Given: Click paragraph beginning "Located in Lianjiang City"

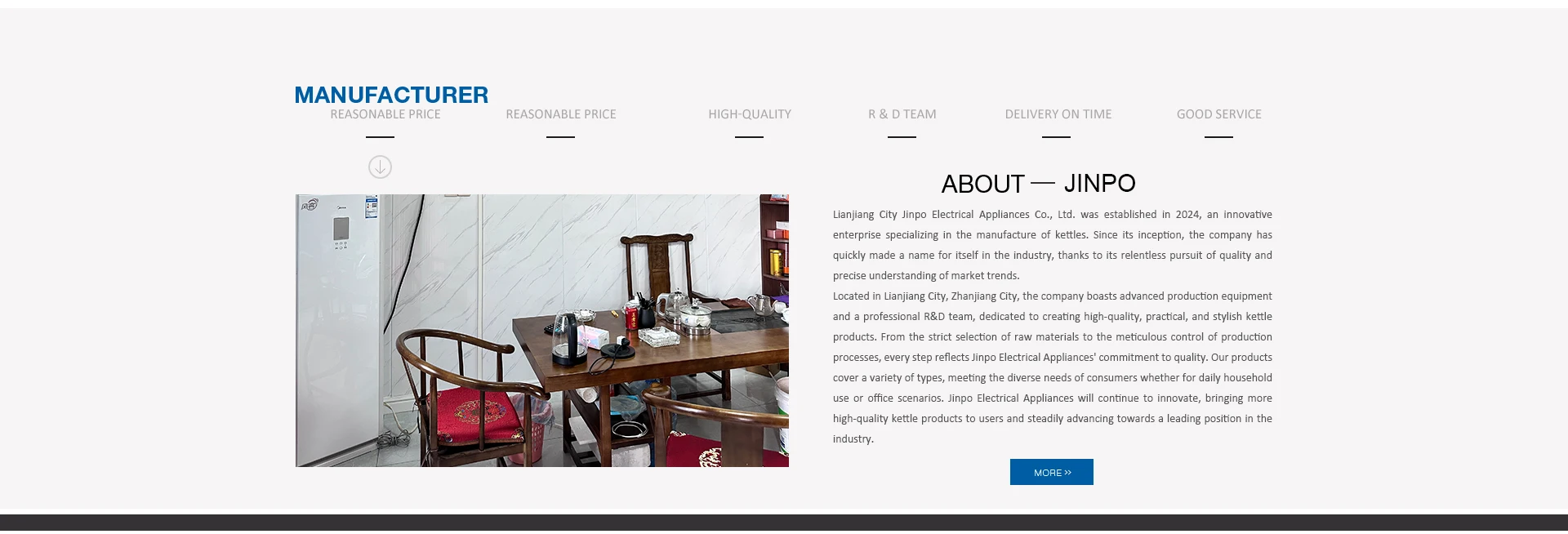Looking at the screenshot, I should click(x=1053, y=367).
